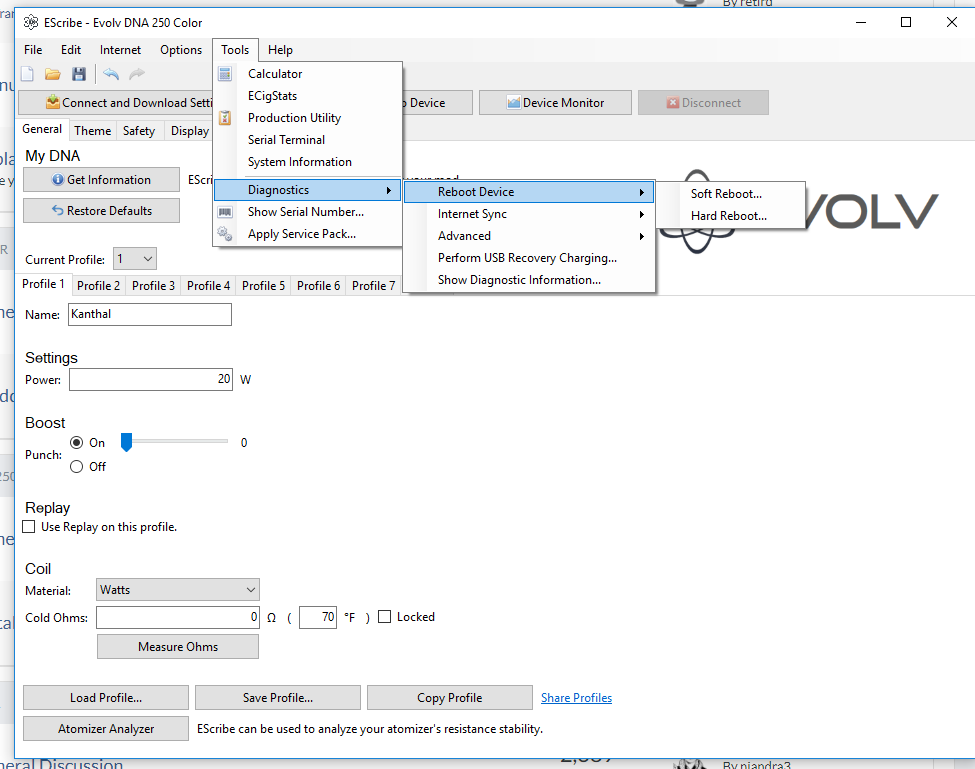
Task: Click the Production Utility menu icon
Action: pyautogui.click(x=226, y=118)
